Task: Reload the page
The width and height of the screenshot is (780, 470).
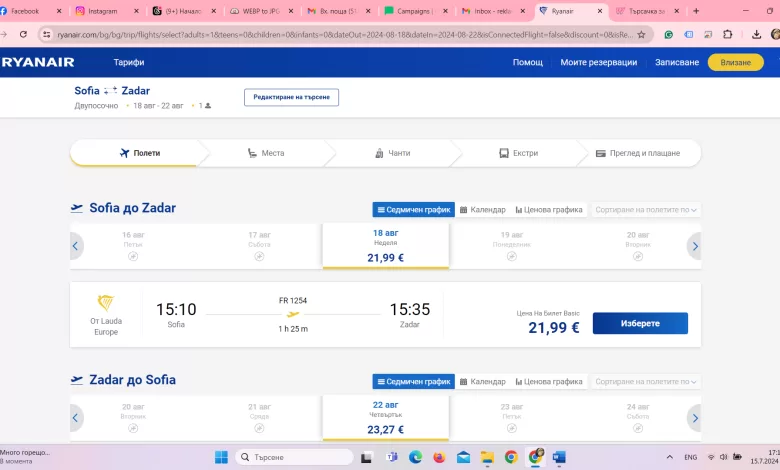Action: [x=23, y=34]
